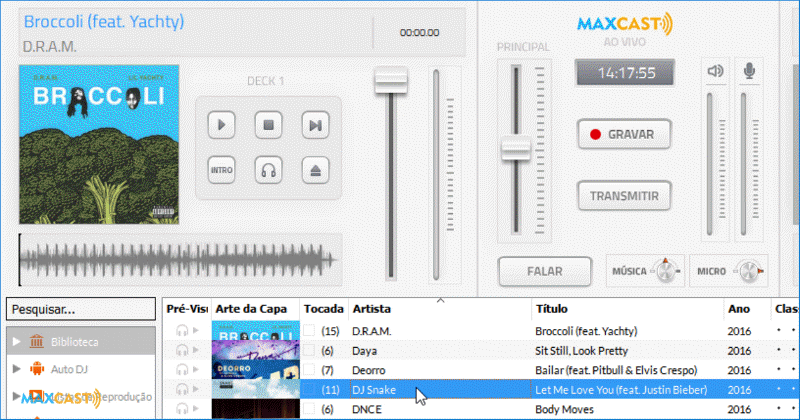Click the 00:00:00 elapsed time display
Image resolution: width=800 pixels, height=420 pixels.
point(419,33)
